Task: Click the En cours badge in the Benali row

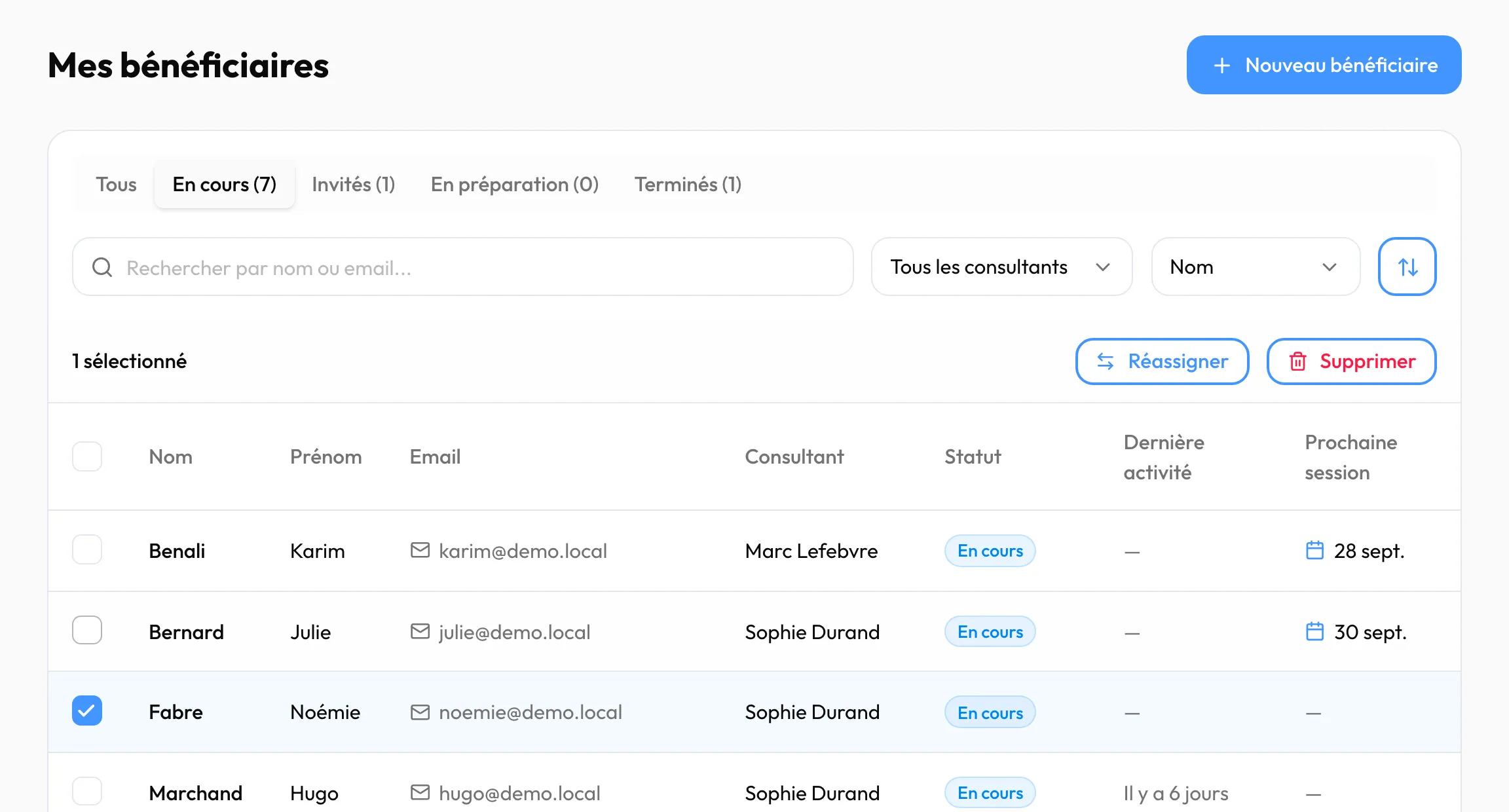Action: pos(990,551)
